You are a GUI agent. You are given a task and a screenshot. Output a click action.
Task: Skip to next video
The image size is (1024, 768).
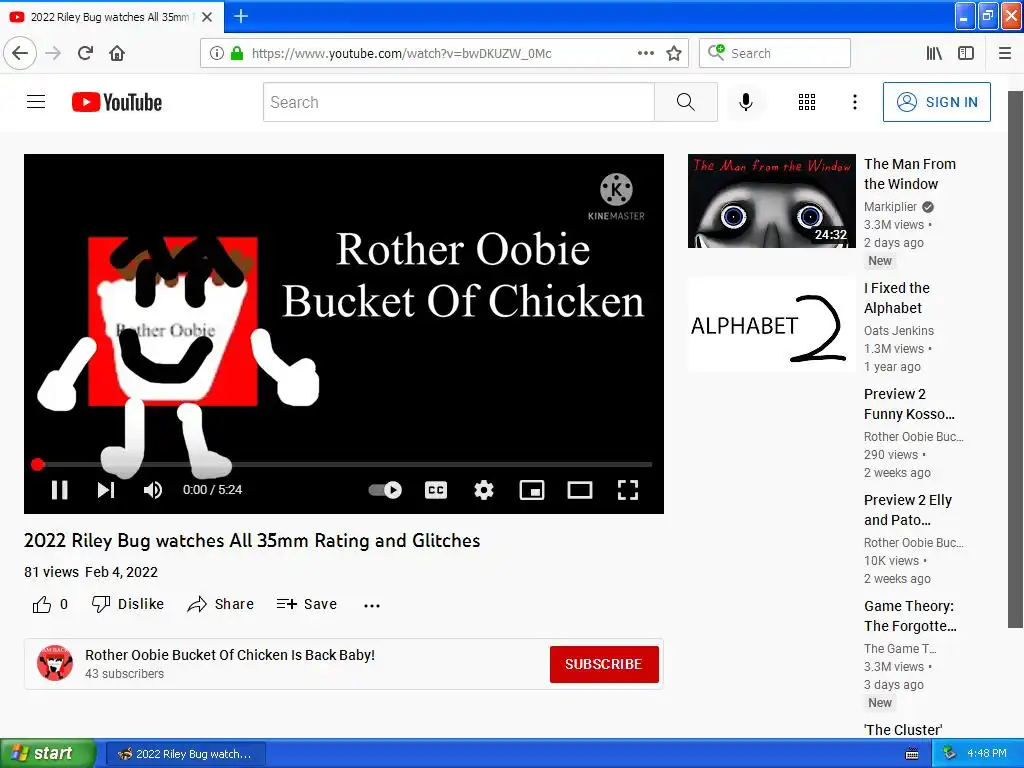tap(106, 490)
